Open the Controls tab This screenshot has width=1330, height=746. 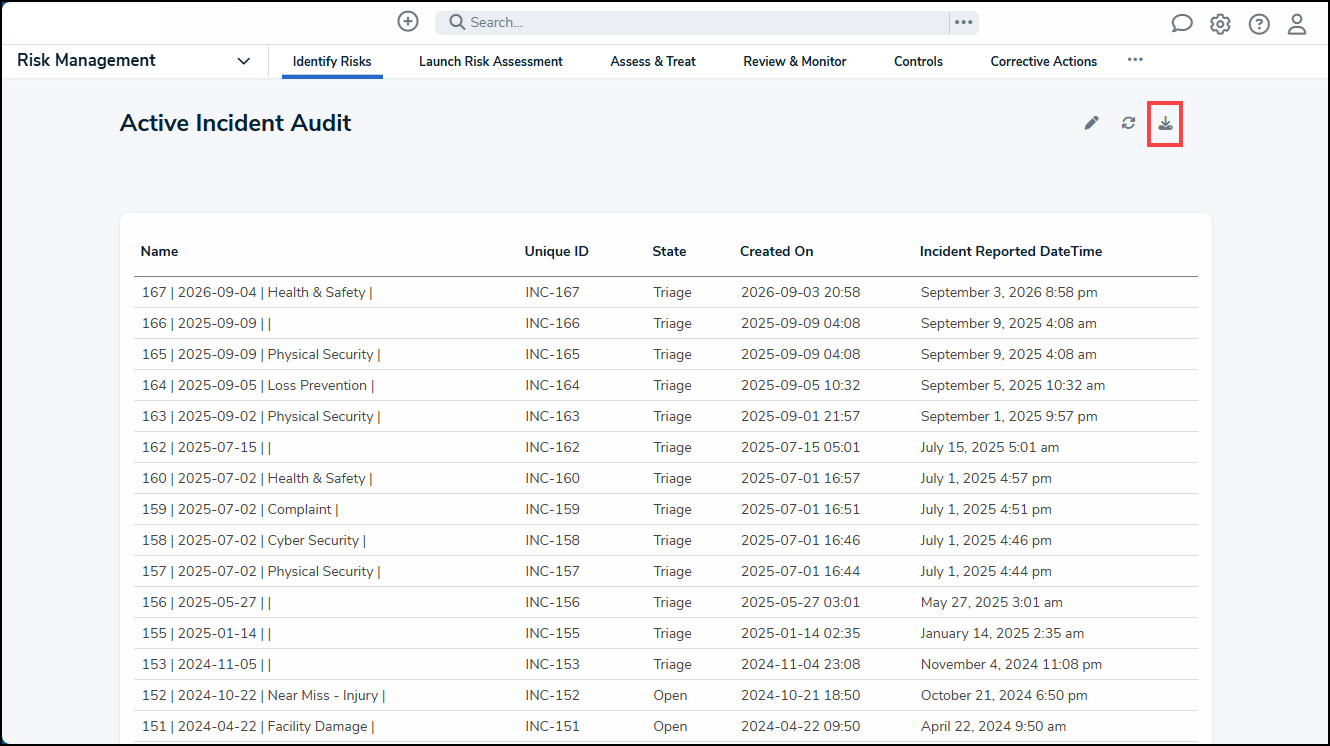pos(918,62)
